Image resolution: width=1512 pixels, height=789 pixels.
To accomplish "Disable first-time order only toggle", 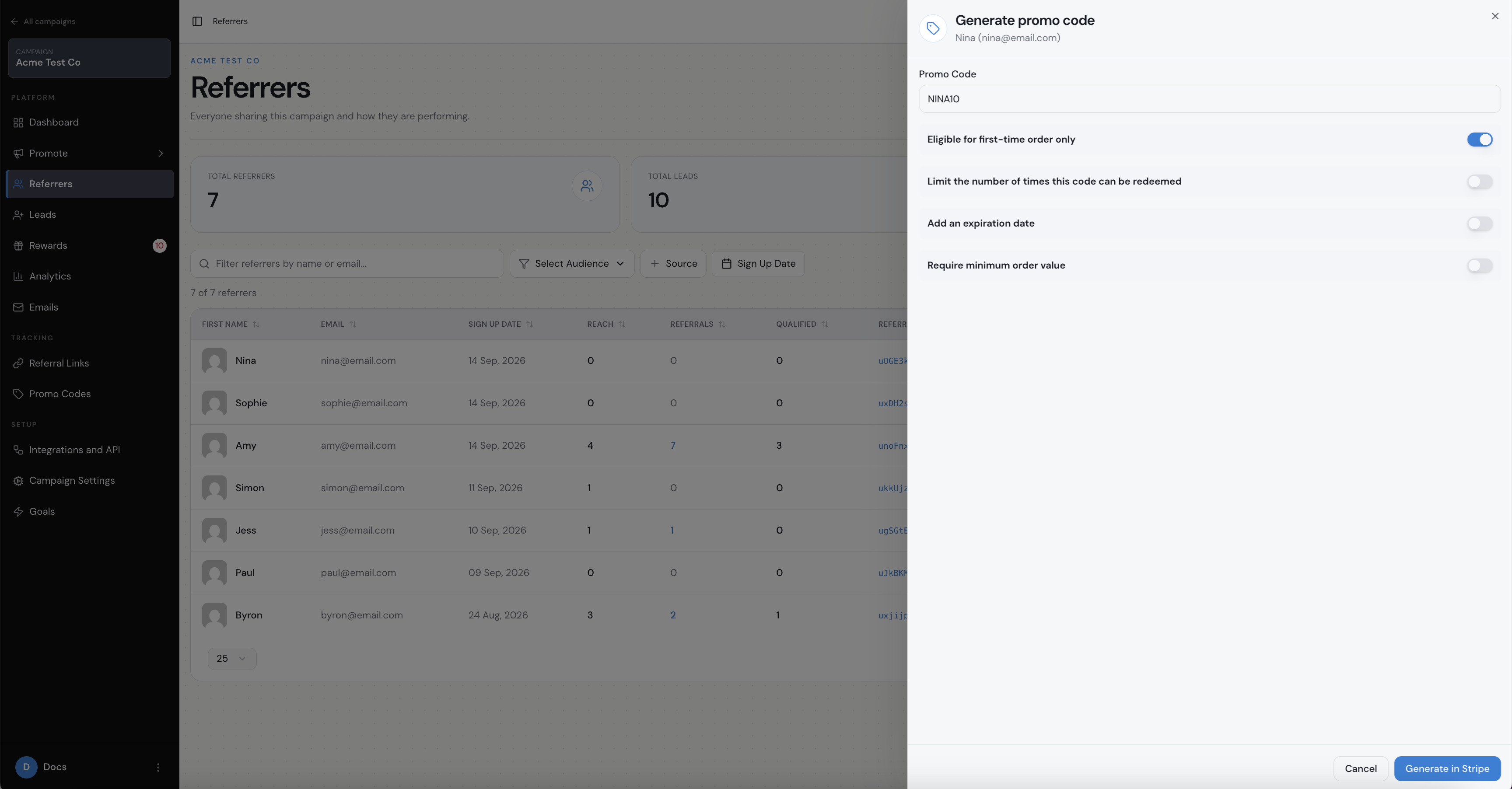I will pos(1480,140).
